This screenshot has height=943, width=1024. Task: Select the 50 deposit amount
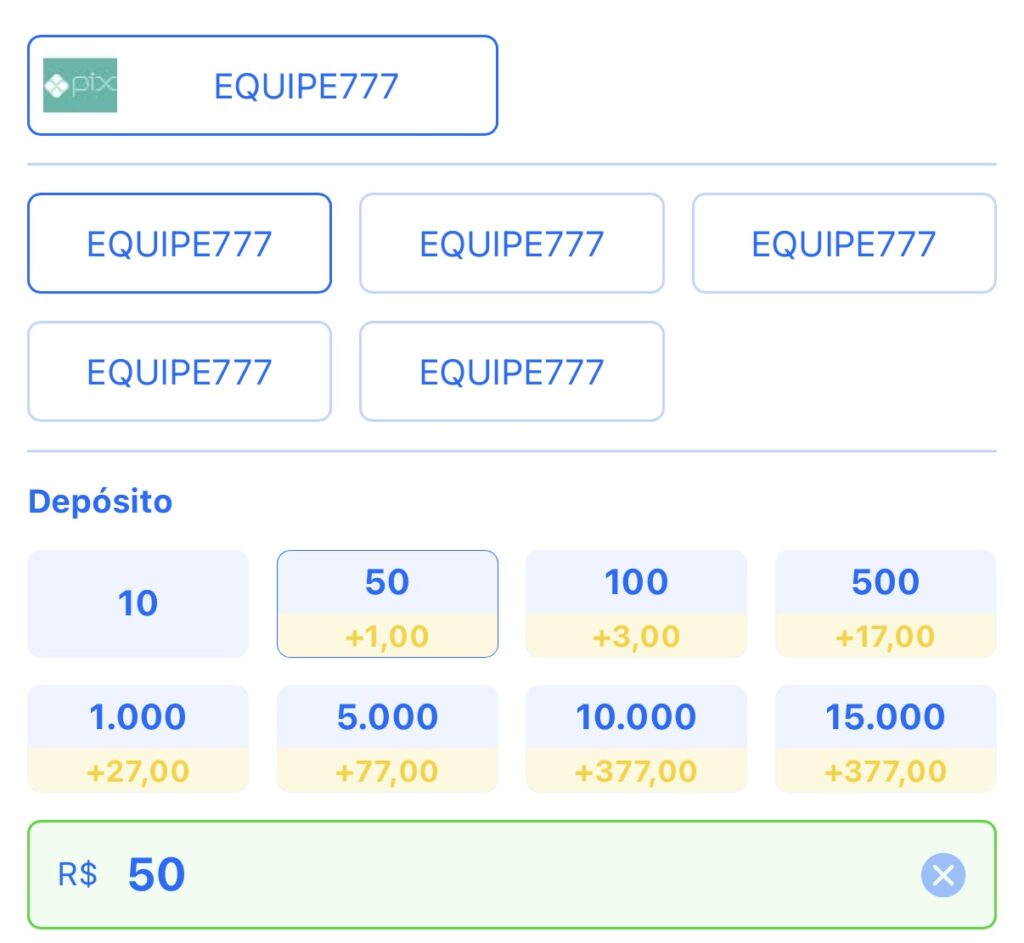tap(387, 603)
